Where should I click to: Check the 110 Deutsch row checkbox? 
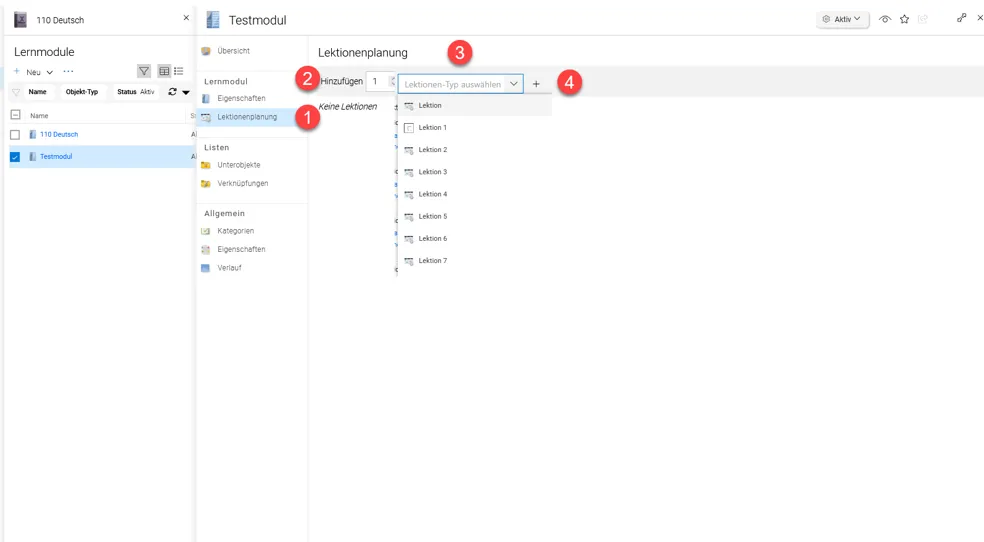point(15,135)
